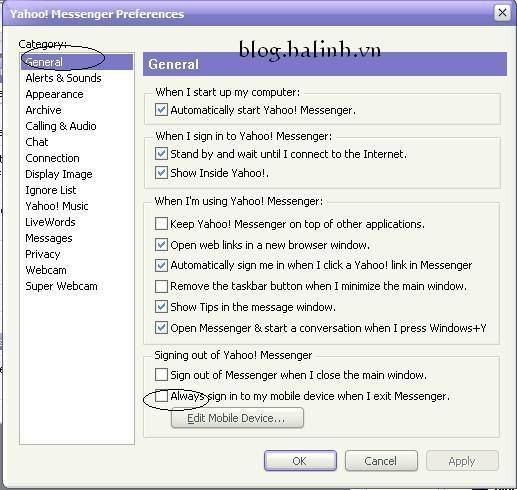Open Privacy settings category
The image size is (517, 490).
pyautogui.click(x=43, y=254)
